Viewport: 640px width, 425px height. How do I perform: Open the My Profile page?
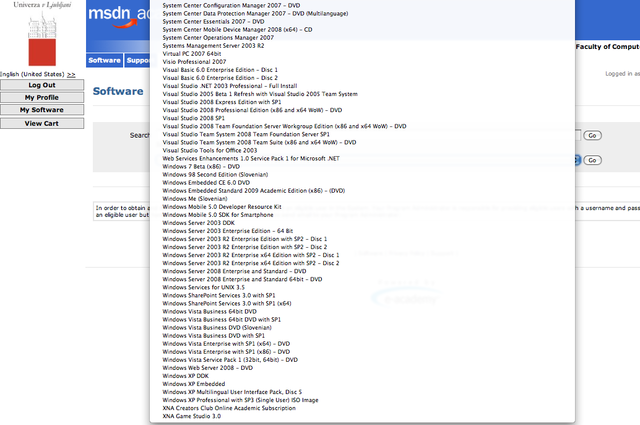coord(42,98)
